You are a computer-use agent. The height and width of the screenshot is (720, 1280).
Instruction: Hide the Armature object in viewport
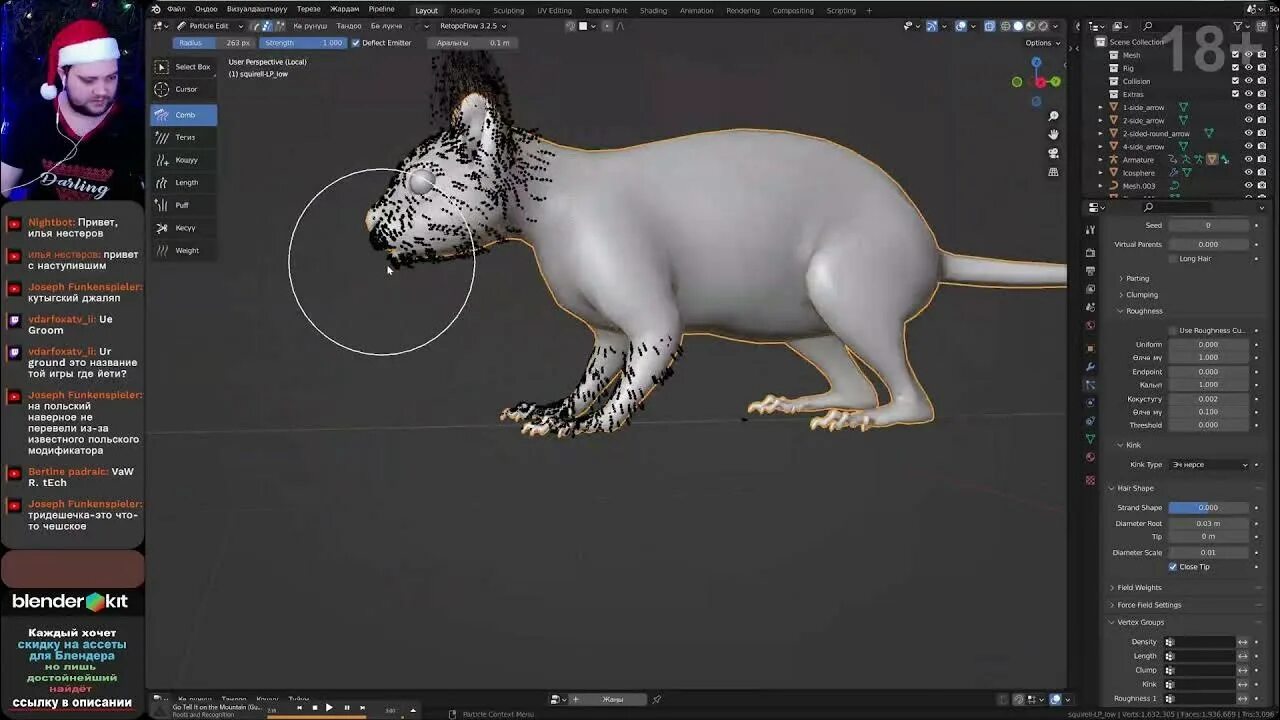coord(1248,159)
